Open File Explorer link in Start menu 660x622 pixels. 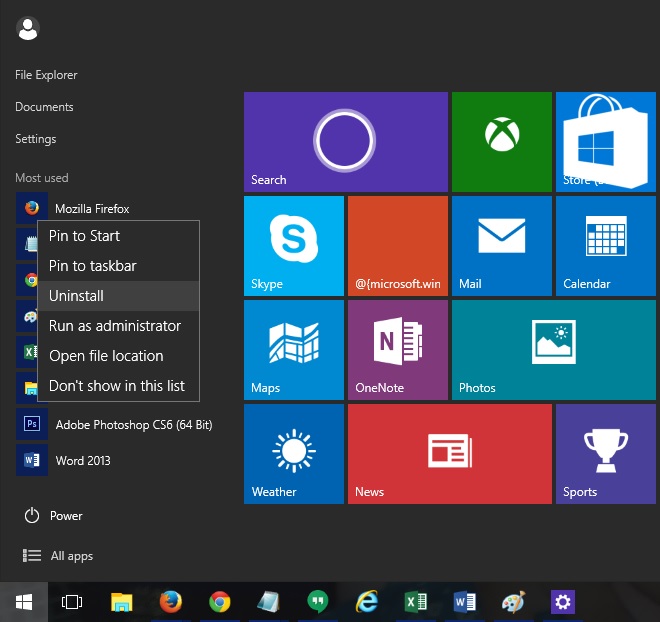coord(46,75)
